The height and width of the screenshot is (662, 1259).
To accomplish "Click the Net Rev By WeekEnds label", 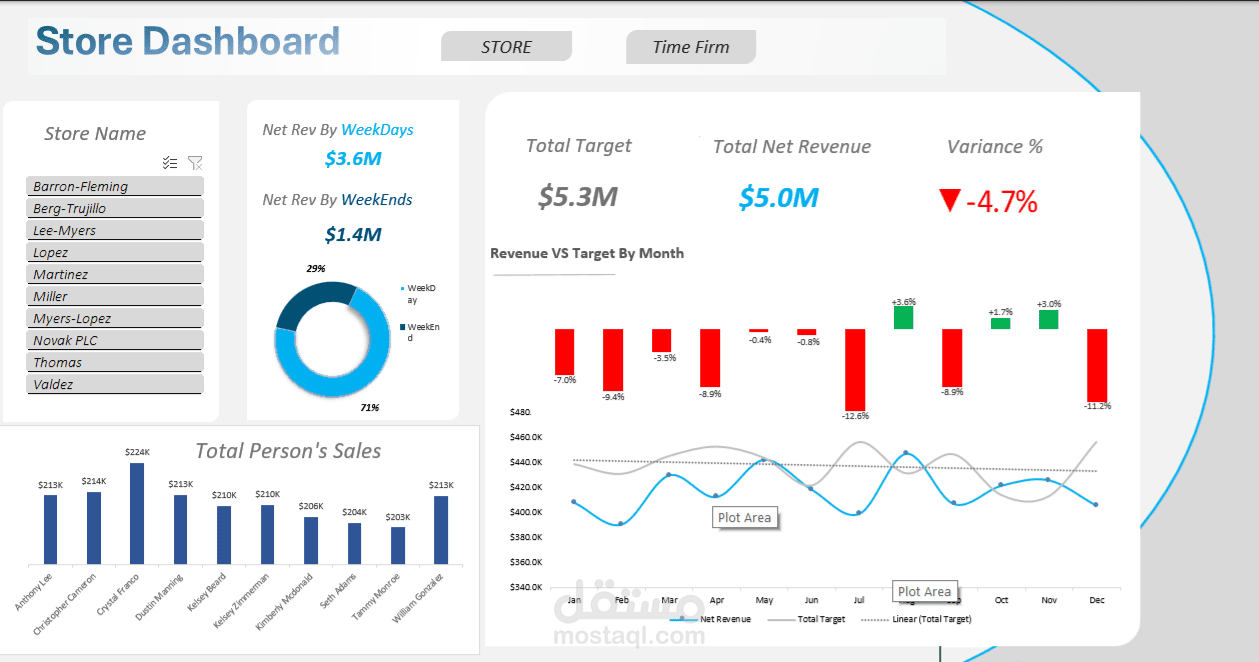I will pos(338,200).
